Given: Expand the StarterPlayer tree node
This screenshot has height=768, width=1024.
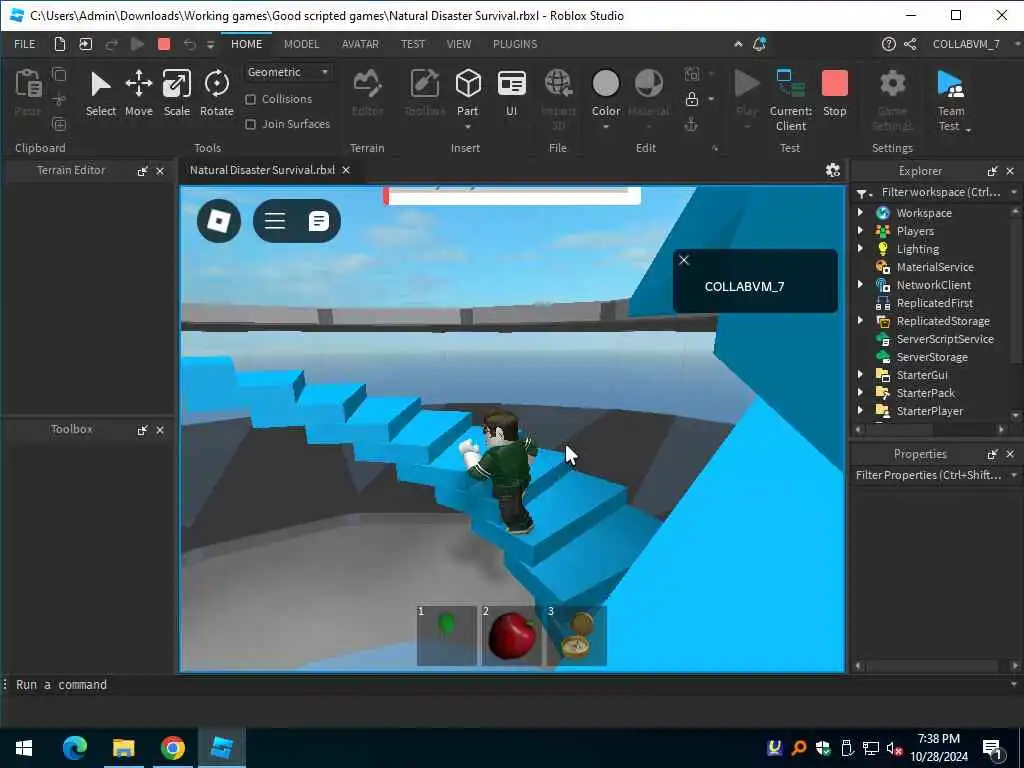Looking at the screenshot, I should pyautogui.click(x=860, y=410).
